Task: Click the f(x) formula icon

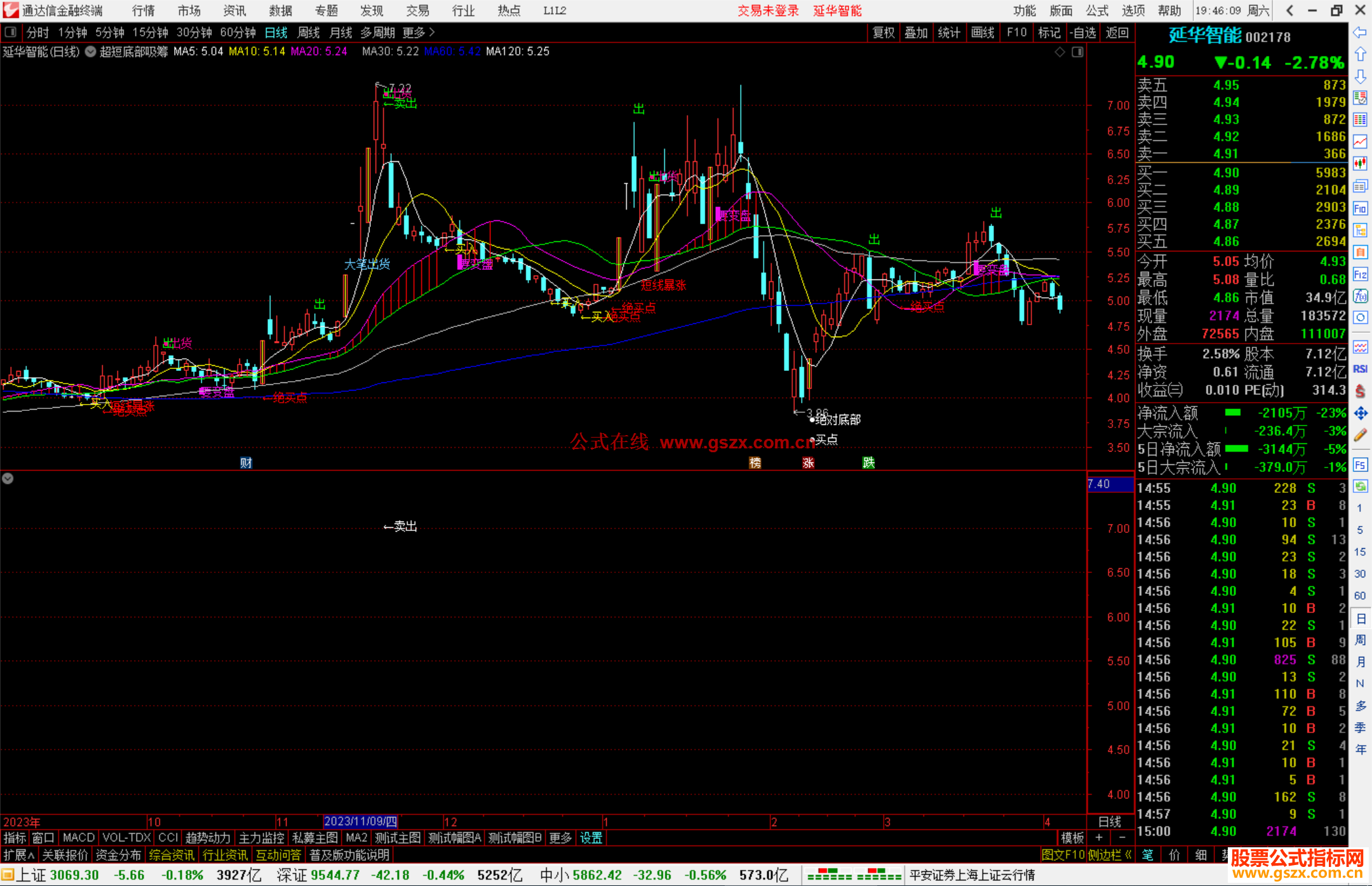Action: tap(1360, 296)
